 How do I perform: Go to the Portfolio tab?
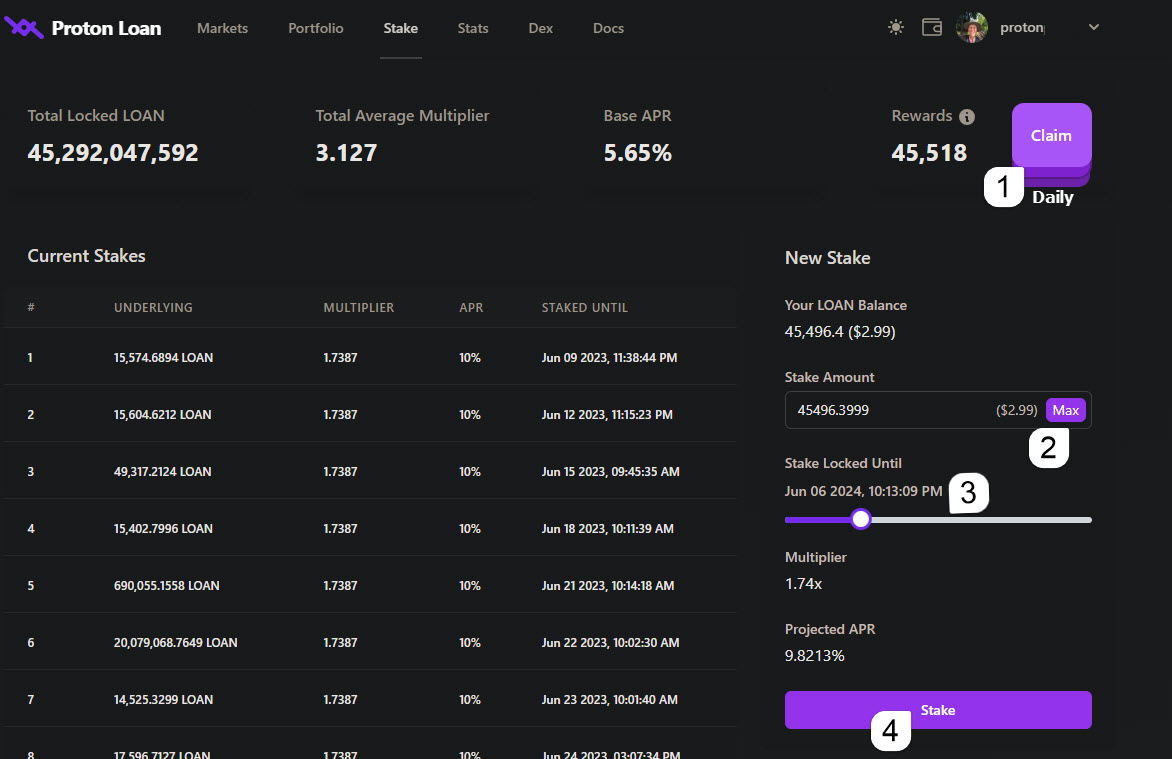coord(315,28)
